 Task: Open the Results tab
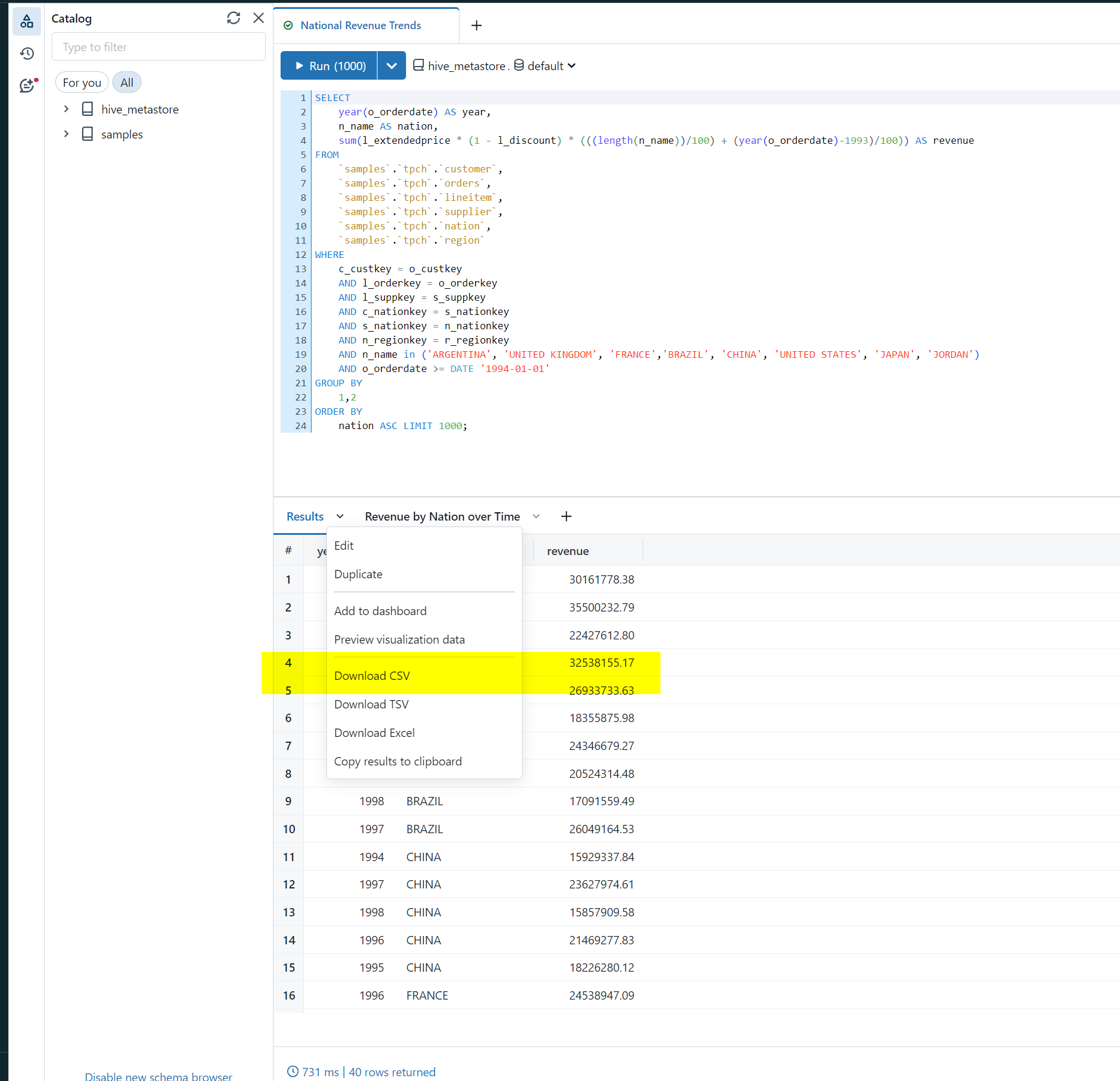tap(305, 517)
